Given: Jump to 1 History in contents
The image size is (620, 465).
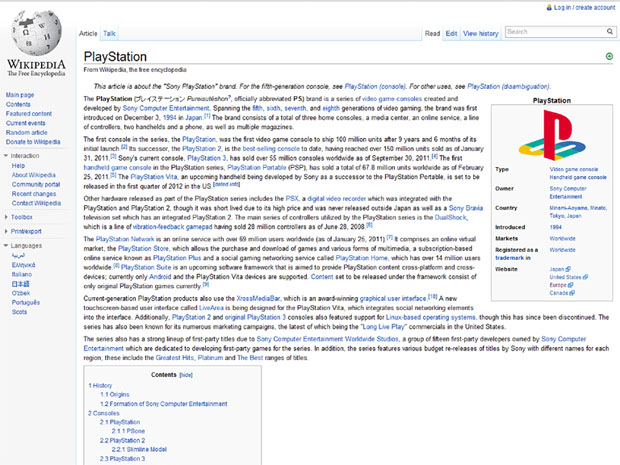Looking at the screenshot, I should (x=100, y=386).
